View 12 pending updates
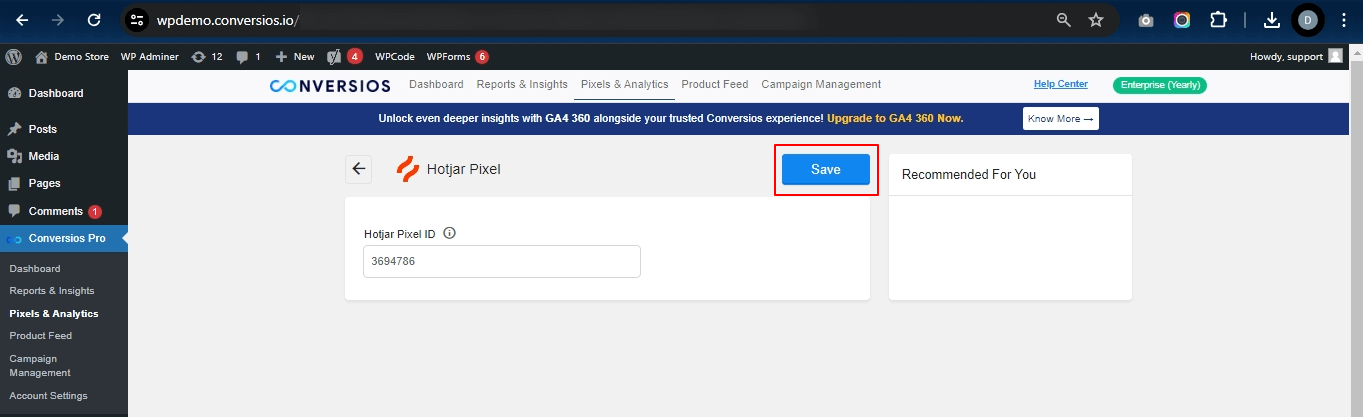The height and width of the screenshot is (417, 1363). [x=207, y=57]
